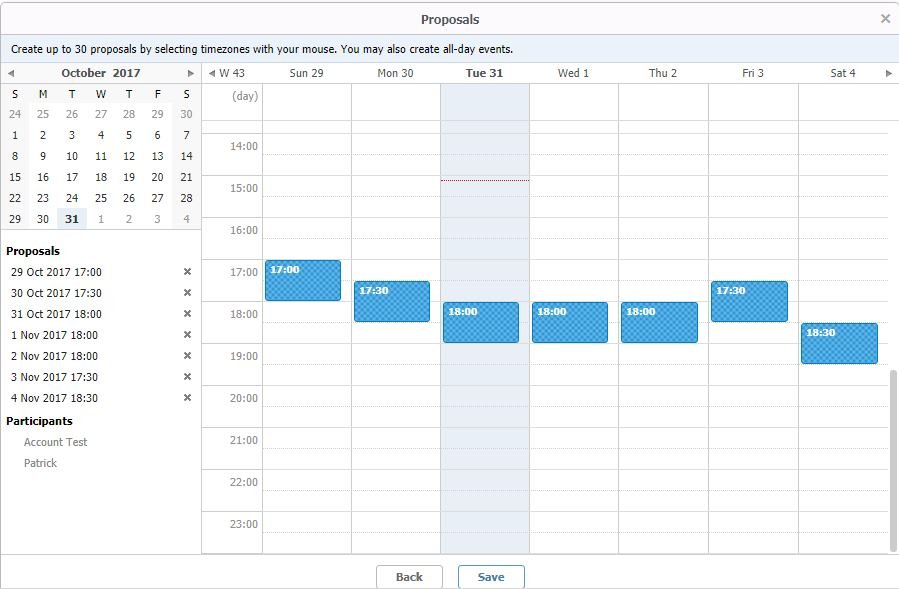Go to next month in mini calendar
The height and width of the screenshot is (589, 899).
191,73
